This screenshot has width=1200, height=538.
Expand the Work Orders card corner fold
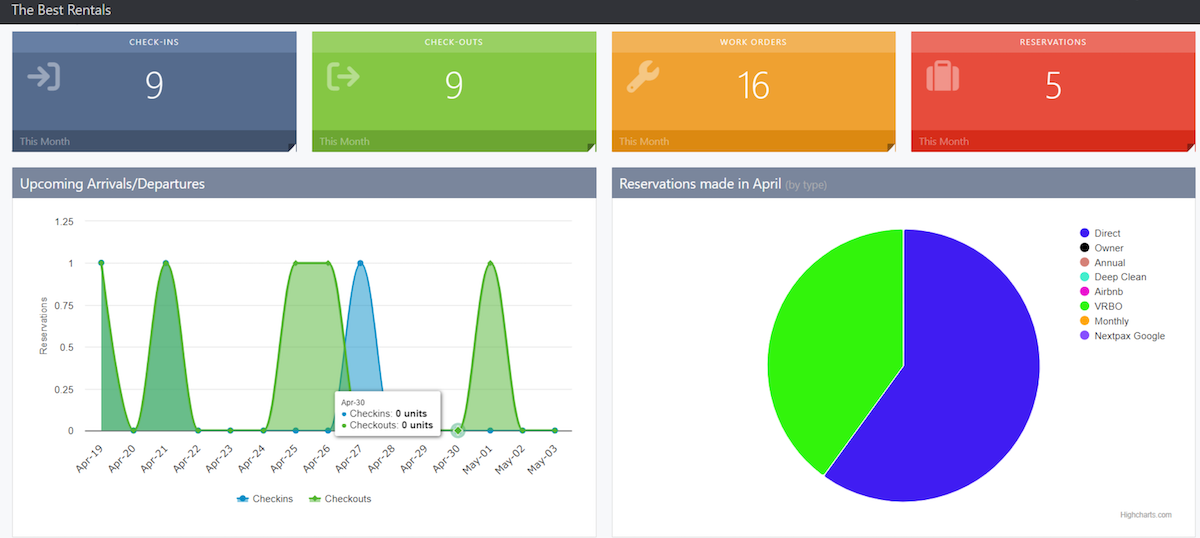click(891, 147)
